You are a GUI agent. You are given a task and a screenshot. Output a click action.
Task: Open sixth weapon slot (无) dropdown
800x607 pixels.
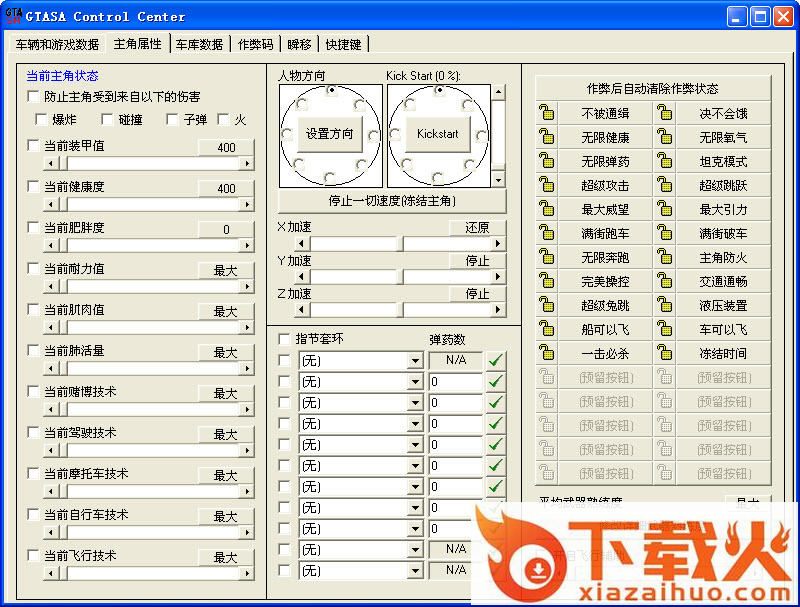[x=415, y=466]
